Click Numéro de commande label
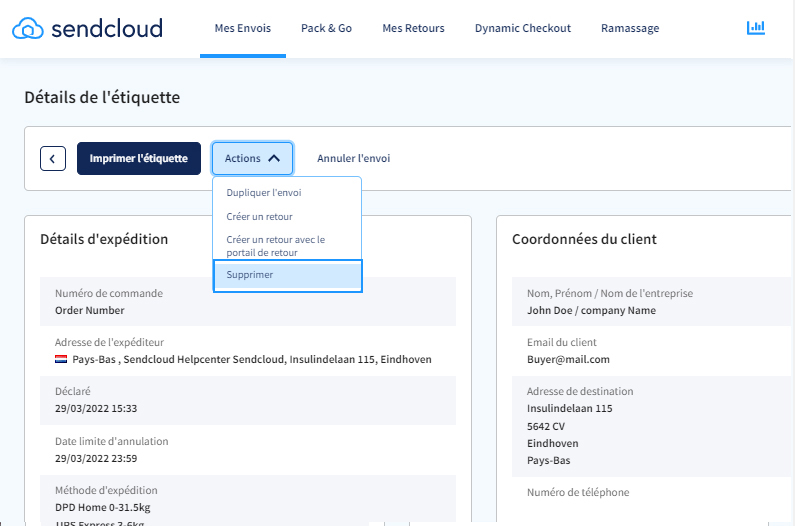The image size is (795, 526). coord(109,293)
